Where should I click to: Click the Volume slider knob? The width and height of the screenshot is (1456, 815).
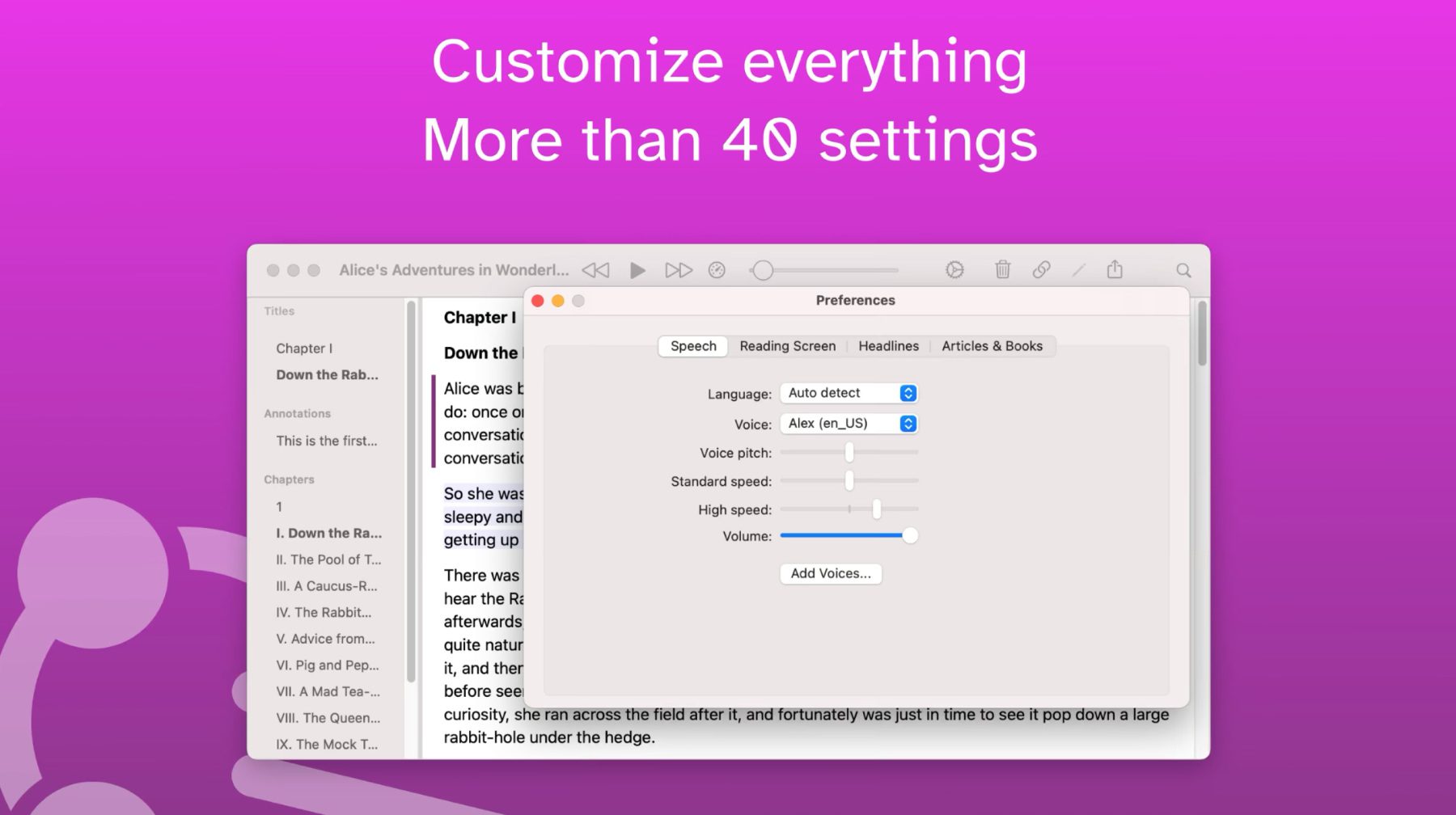tap(910, 535)
